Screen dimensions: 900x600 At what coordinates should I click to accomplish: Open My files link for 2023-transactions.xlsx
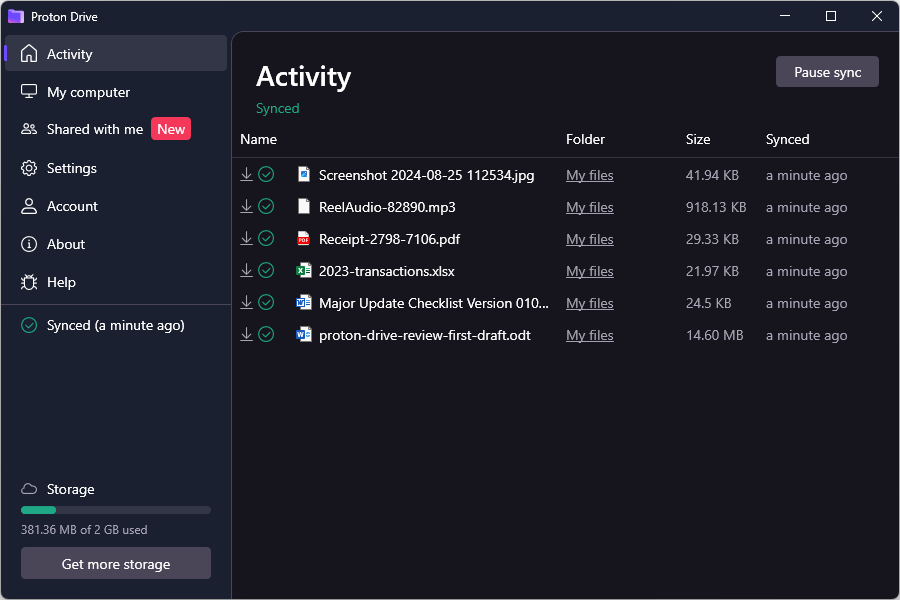[589, 271]
